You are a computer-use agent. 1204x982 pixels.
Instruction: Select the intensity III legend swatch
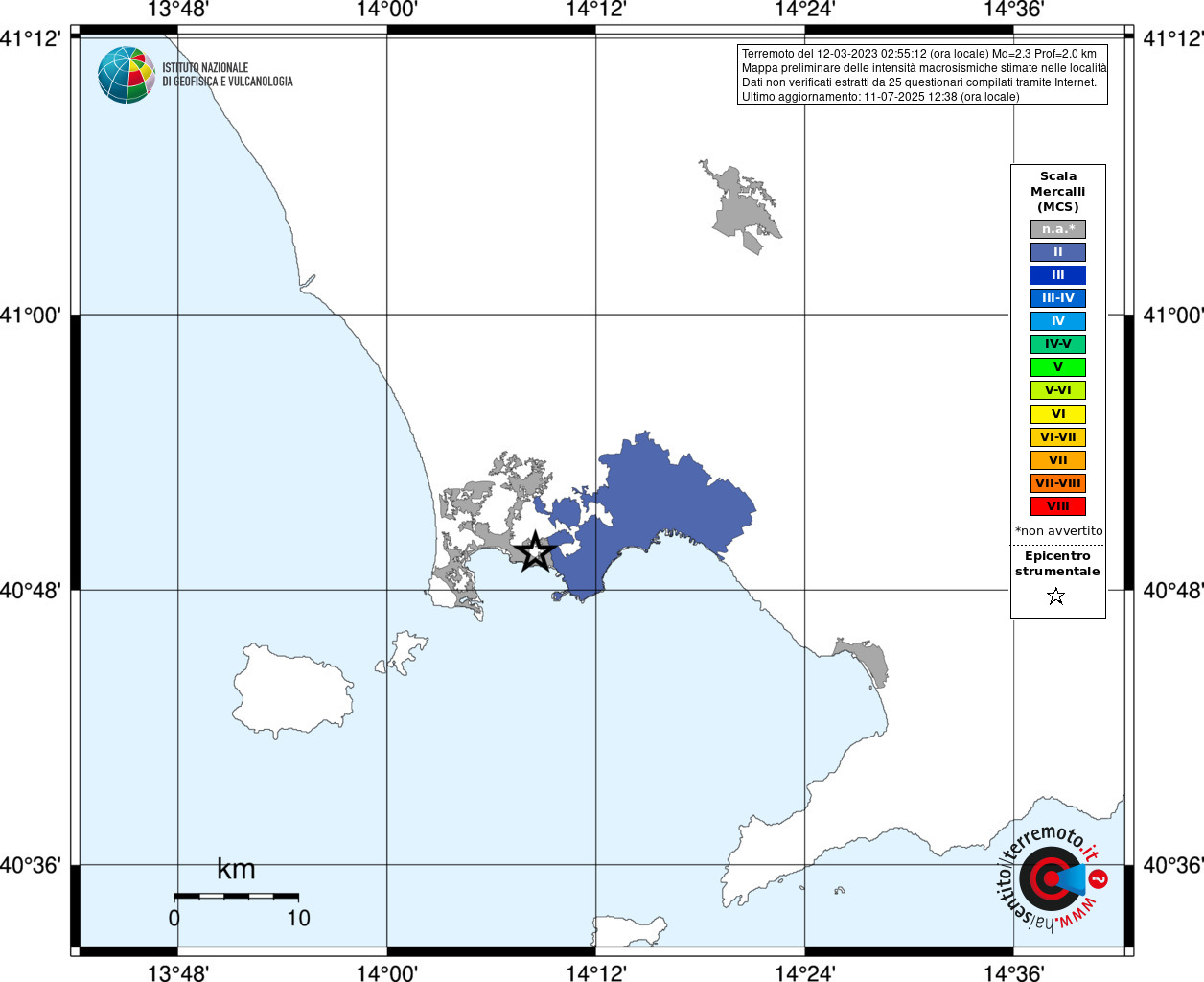pyautogui.click(x=1058, y=275)
